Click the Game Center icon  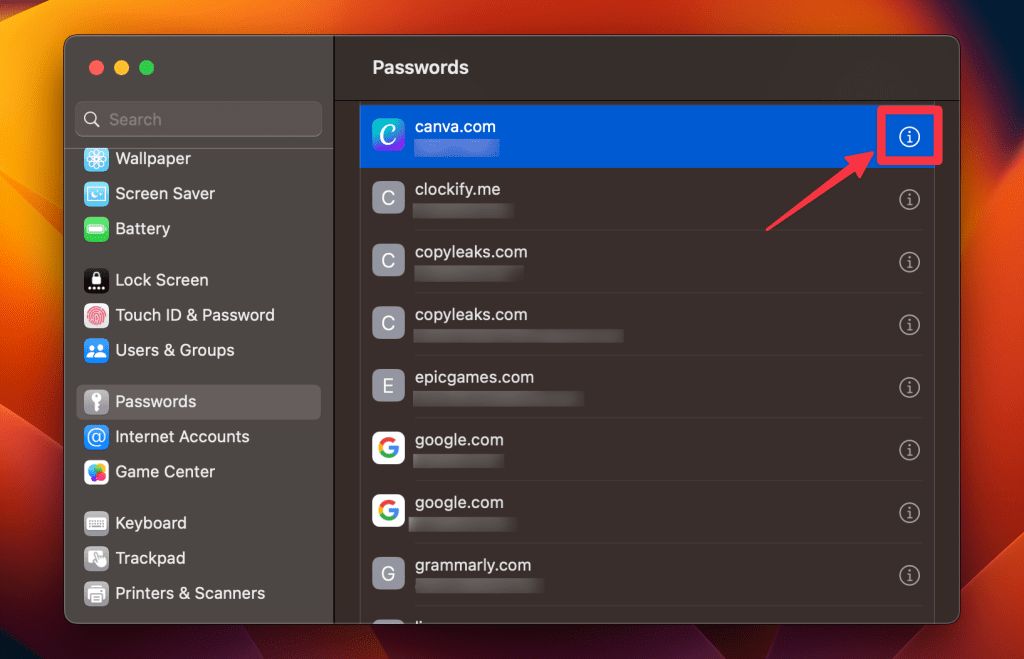click(x=96, y=472)
